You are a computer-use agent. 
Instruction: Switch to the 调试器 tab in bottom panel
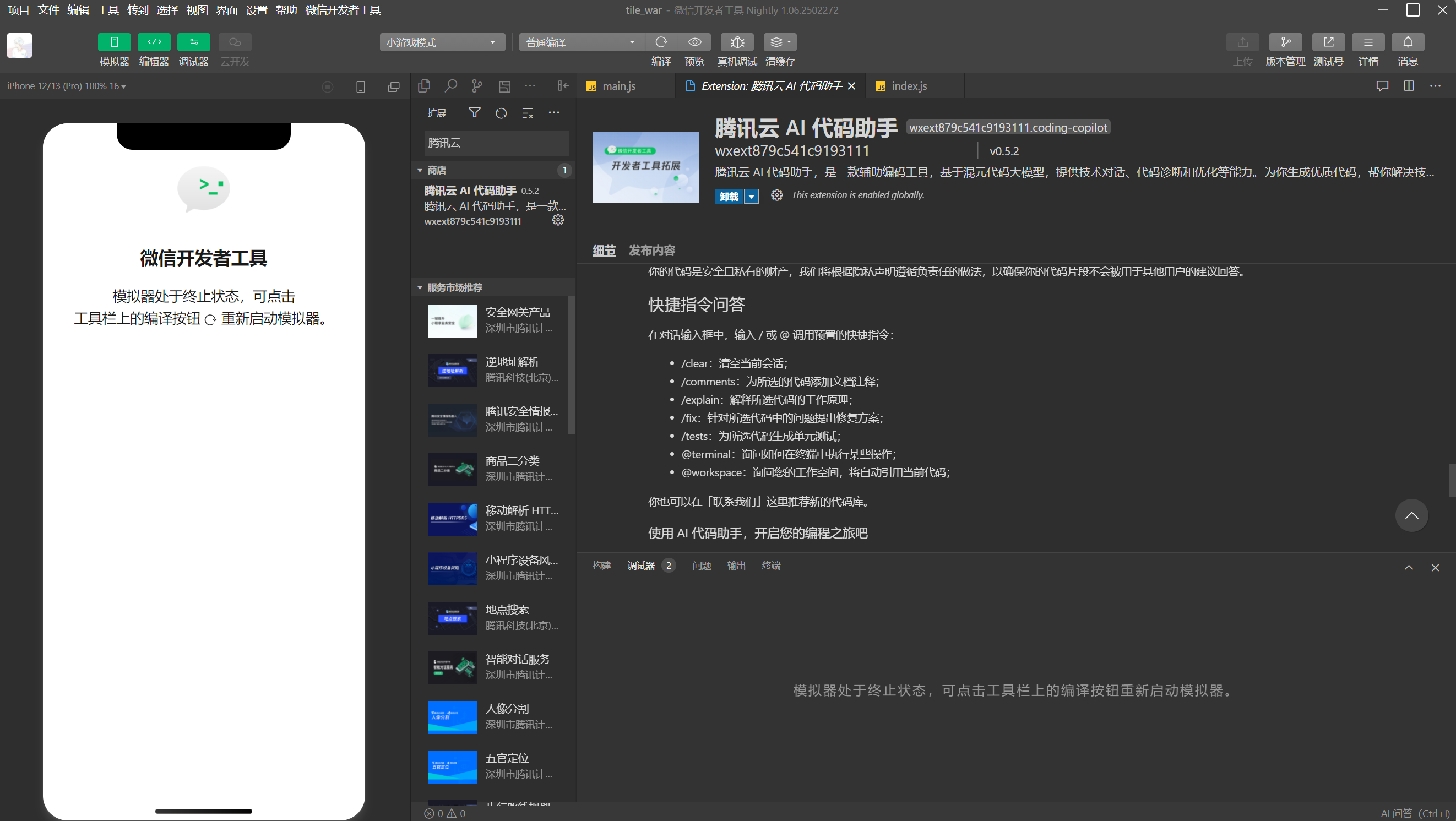click(640, 565)
